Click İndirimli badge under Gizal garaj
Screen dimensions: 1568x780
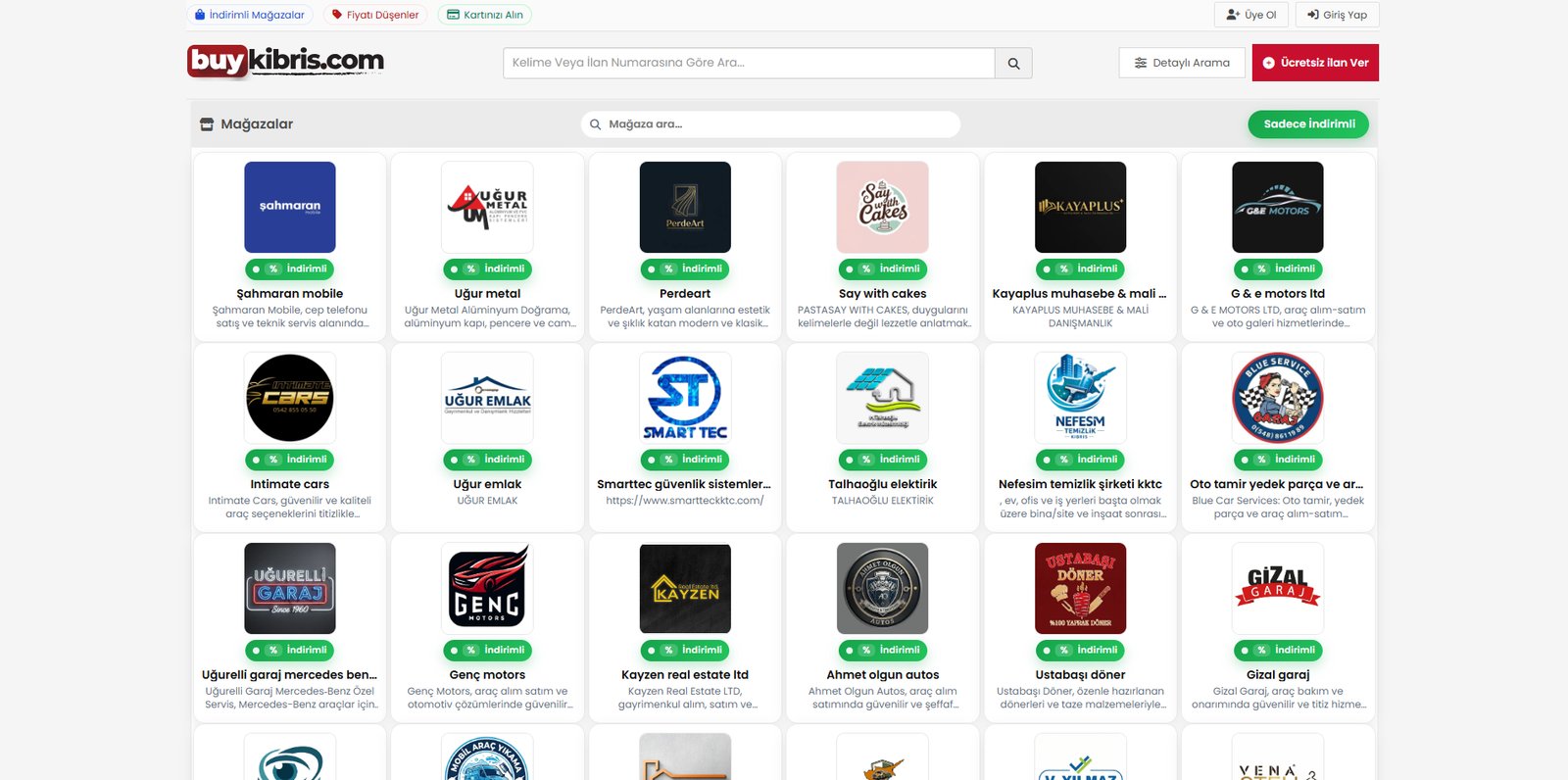pos(1278,651)
